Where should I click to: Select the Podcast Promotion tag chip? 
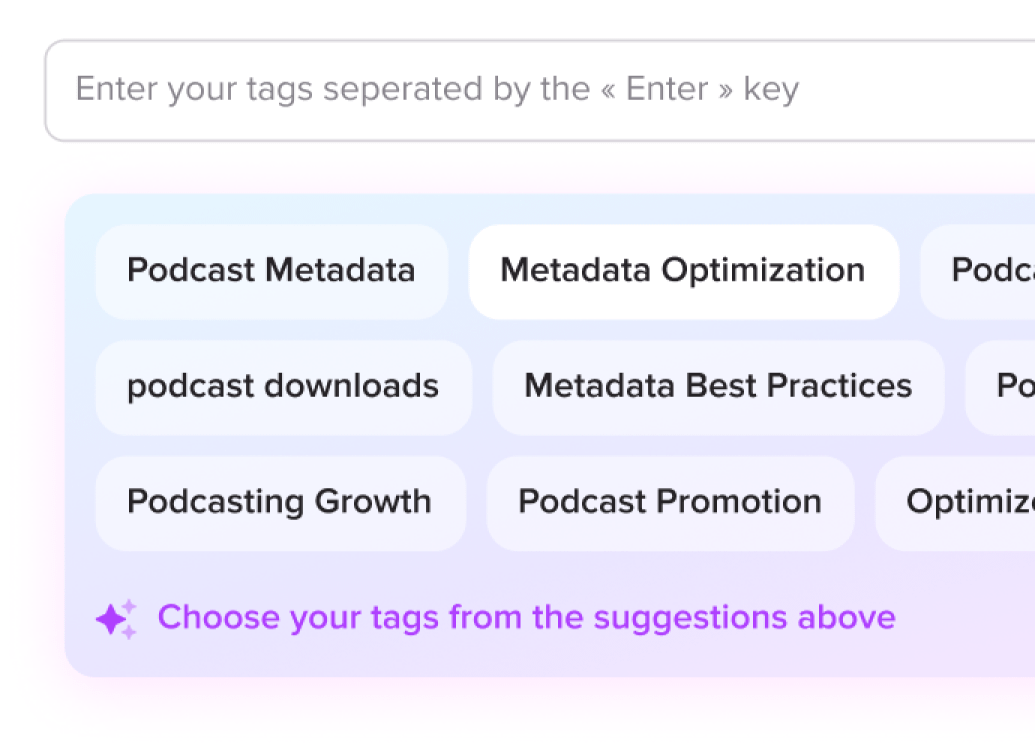[x=670, y=502]
